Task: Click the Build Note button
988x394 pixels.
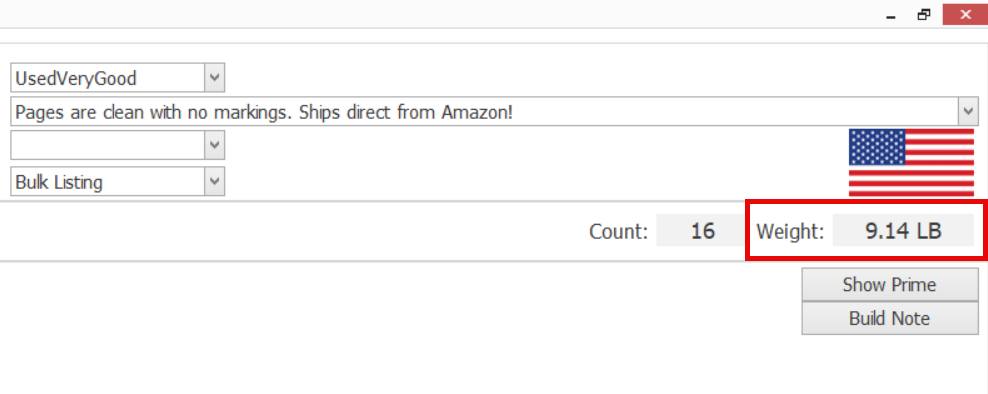Action: 890,318
